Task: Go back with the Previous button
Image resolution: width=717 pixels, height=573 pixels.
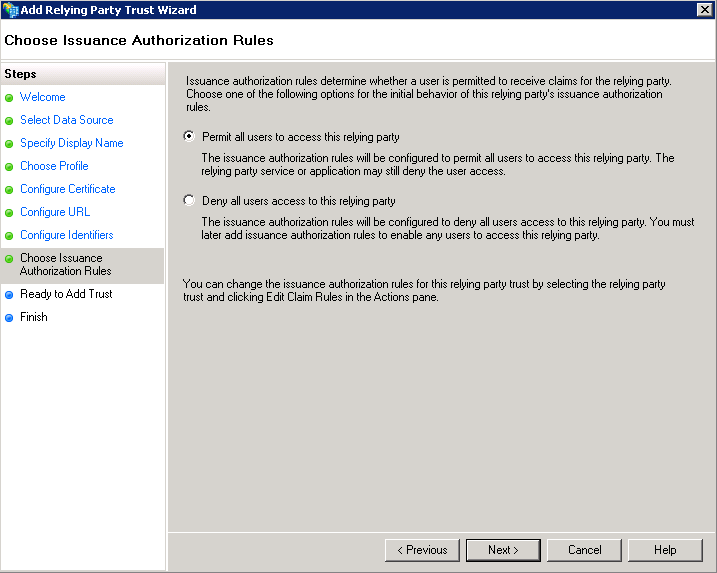Action: [422, 550]
